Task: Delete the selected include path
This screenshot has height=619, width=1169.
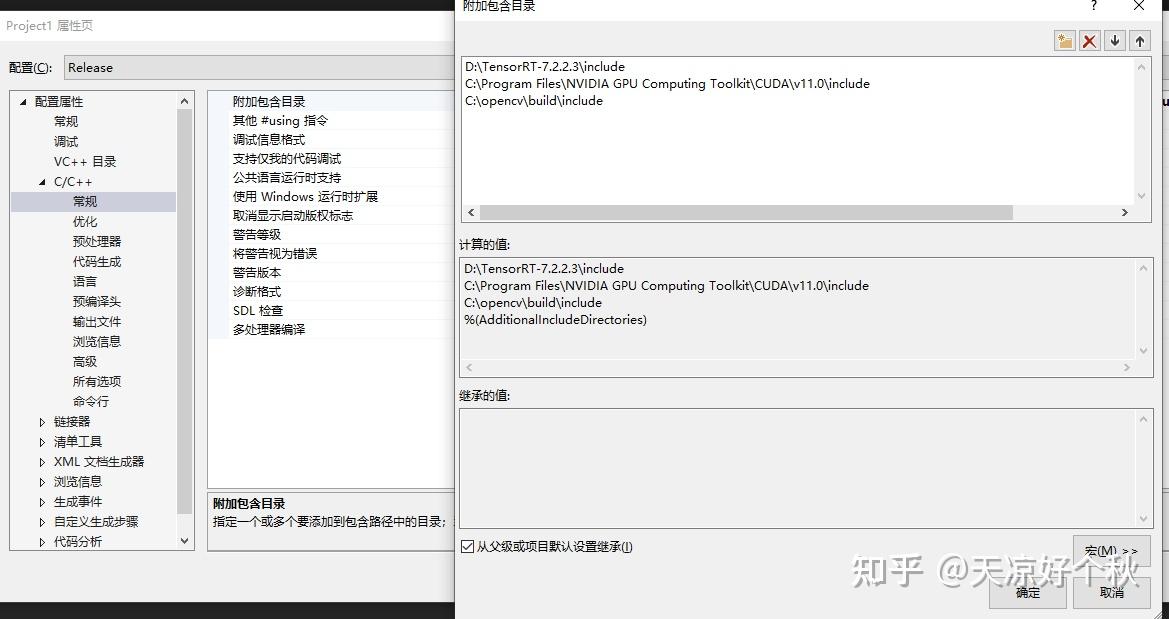Action: pos(1089,40)
